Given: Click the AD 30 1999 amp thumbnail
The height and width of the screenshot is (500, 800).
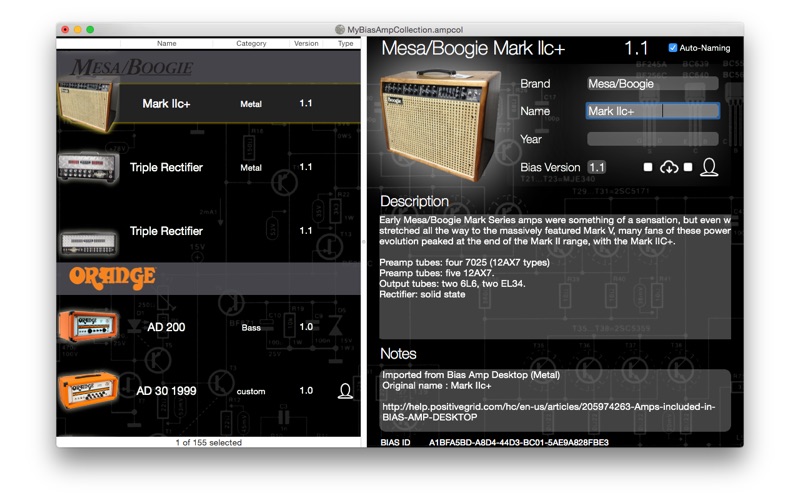Looking at the screenshot, I should click(88, 390).
